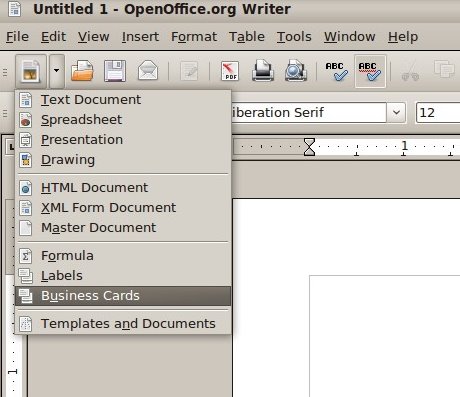Toggle AutoSpellcheck icon

(370, 71)
